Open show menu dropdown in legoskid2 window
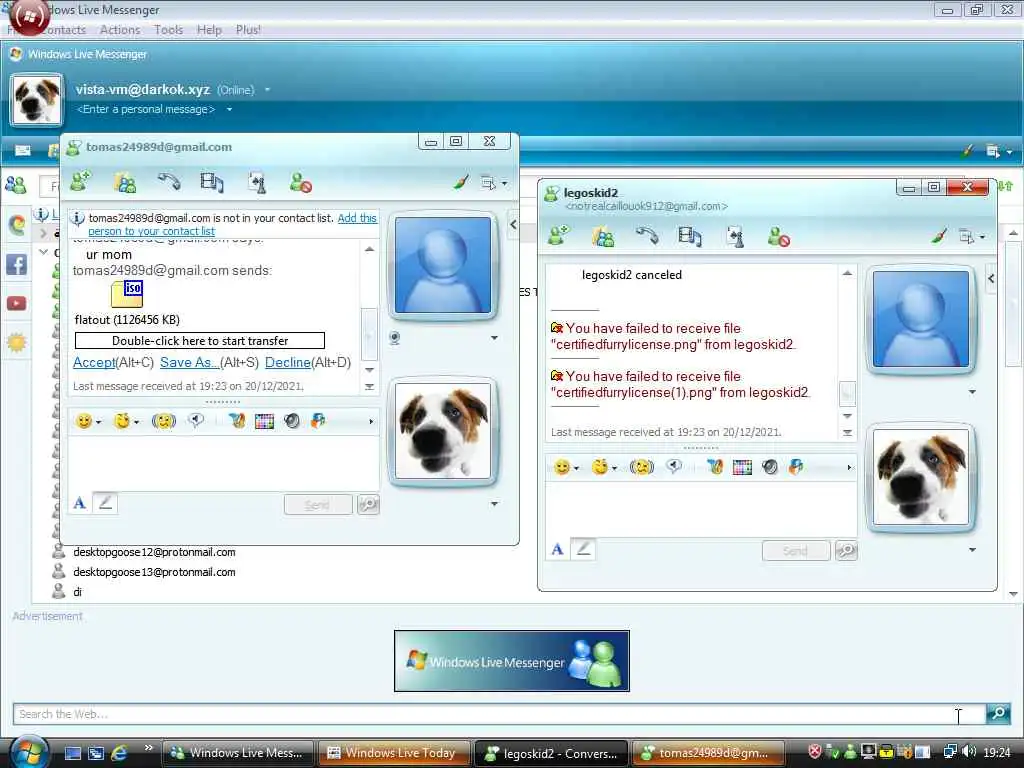 [971, 236]
